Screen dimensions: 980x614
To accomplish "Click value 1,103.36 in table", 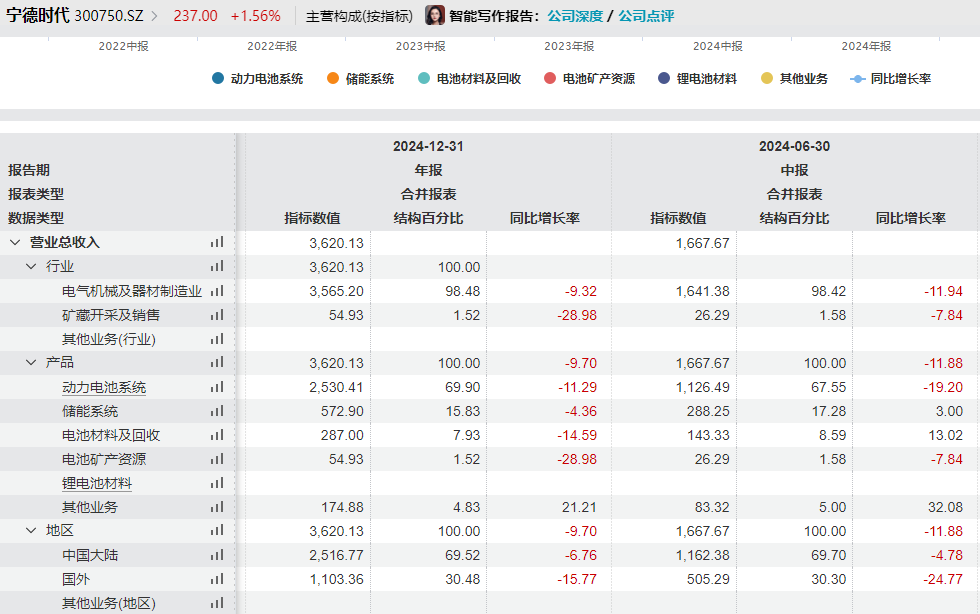I will 336,580.
